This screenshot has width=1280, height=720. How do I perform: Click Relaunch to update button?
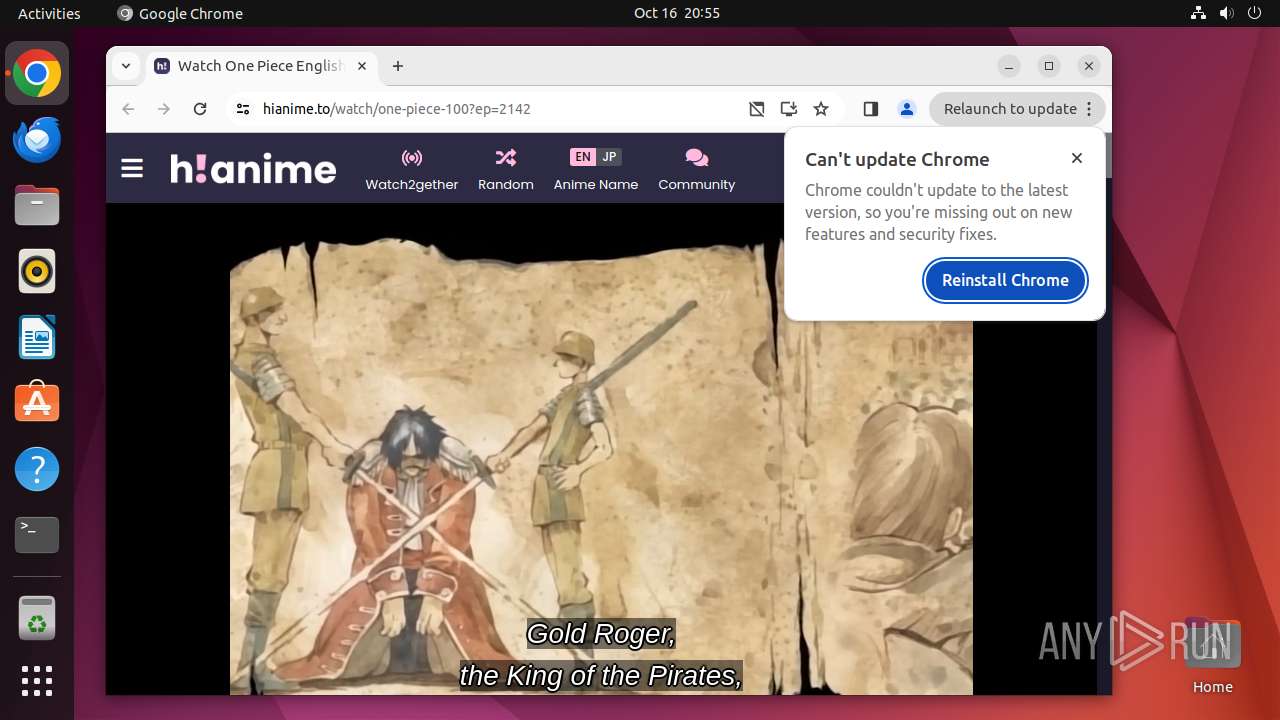pyautogui.click(x=1010, y=109)
